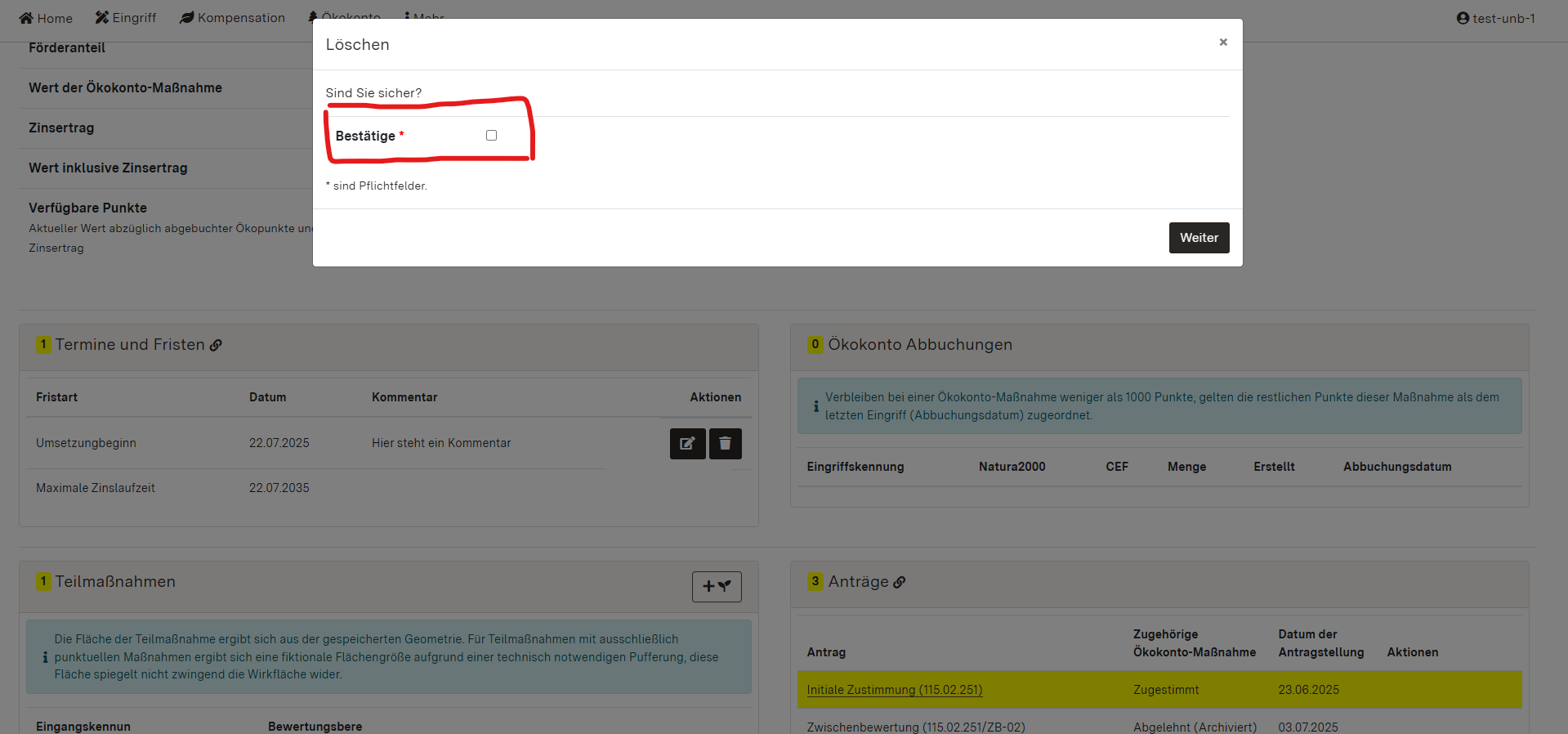This screenshot has width=1568, height=734.
Task: Open Initiale Zustimmung (115.02.251) link
Action: click(894, 690)
